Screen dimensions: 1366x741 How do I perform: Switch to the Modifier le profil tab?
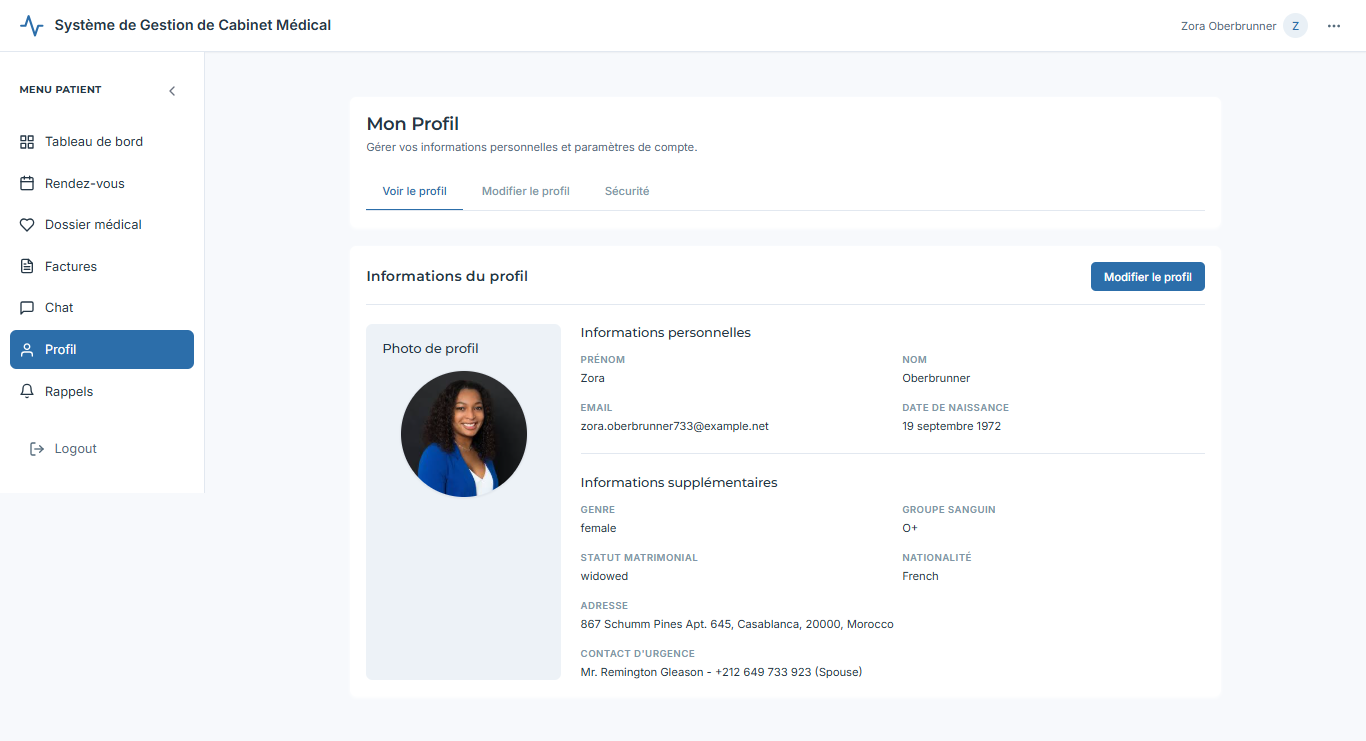tap(525, 191)
